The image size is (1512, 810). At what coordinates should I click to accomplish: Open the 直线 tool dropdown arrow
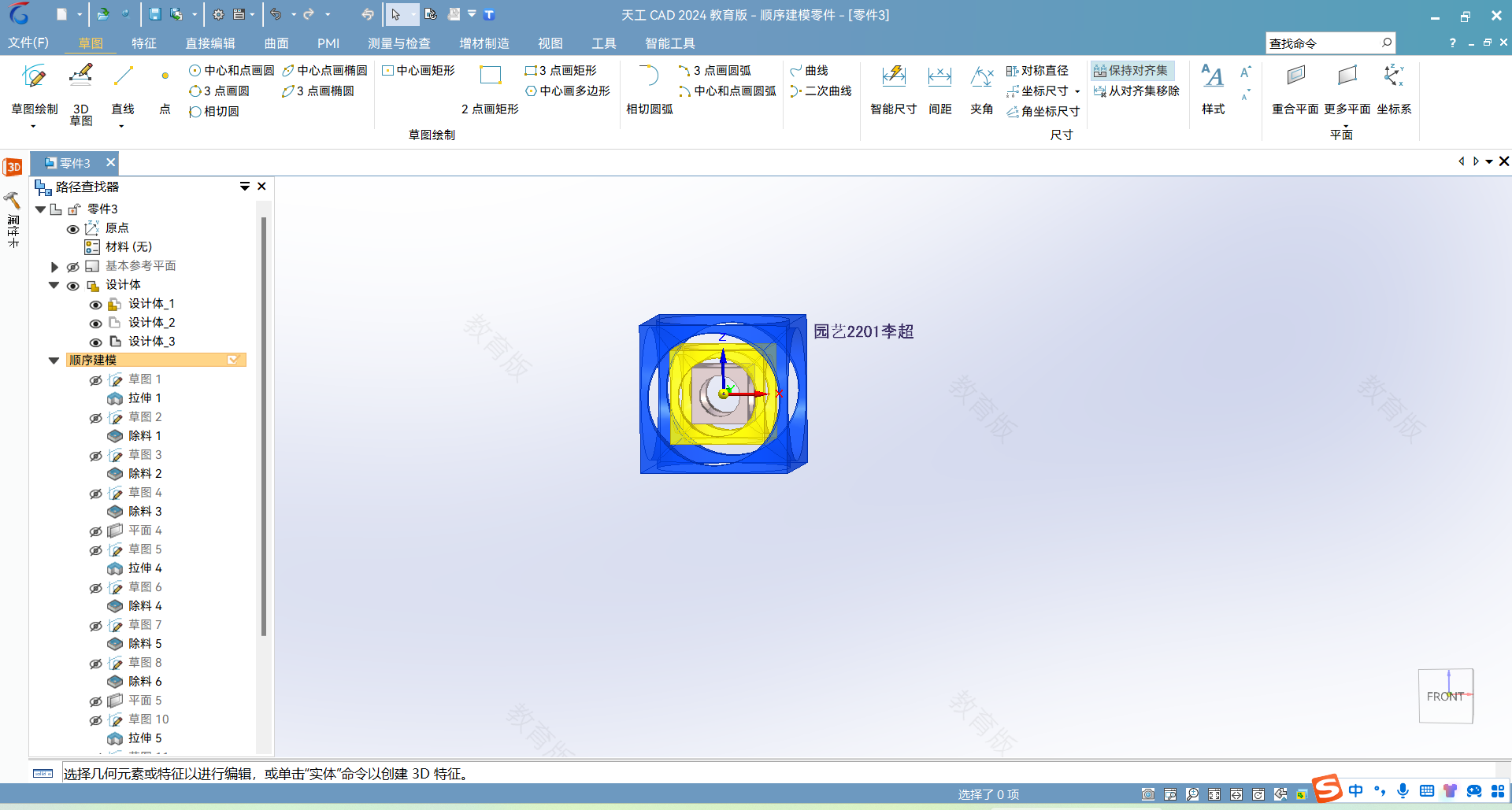[121, 126]
